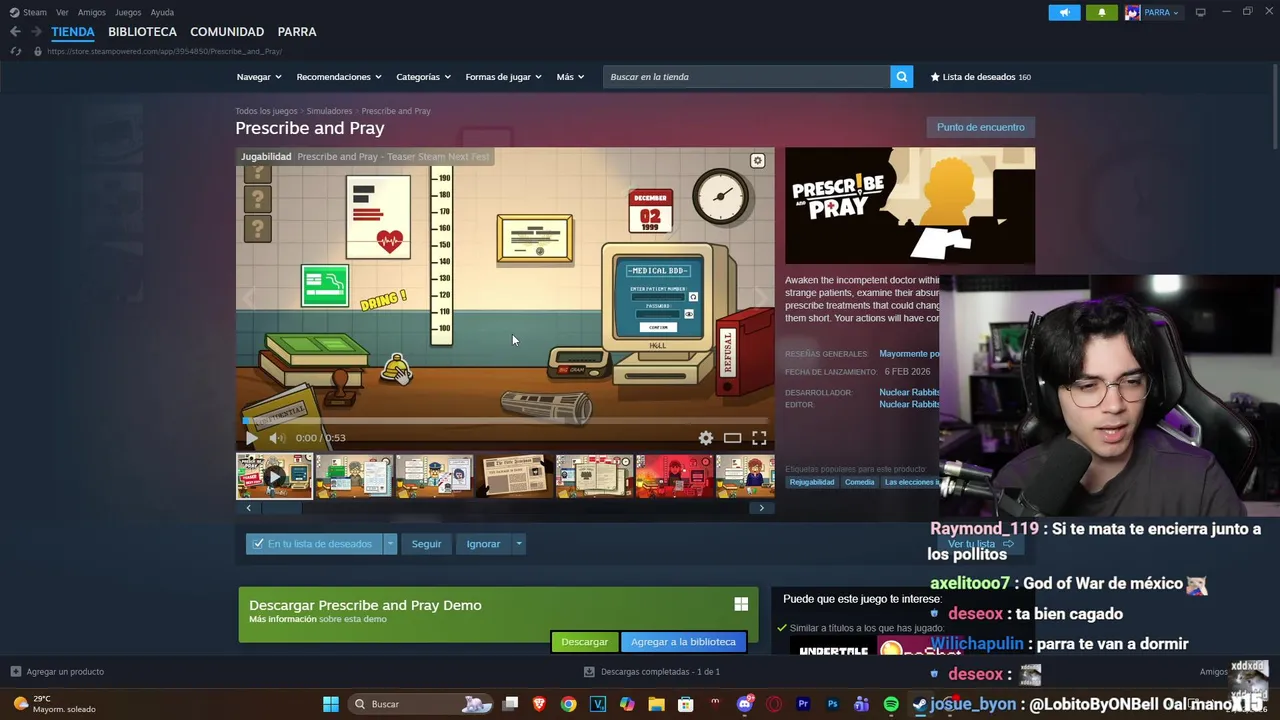Viewport: 1280px width, 720px height.
Task: Make the trailer fullscreen
Action: click(x=759, y=438)
